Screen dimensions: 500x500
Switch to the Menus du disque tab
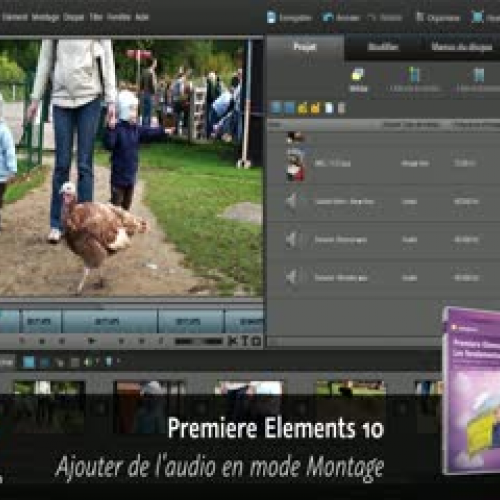462,47
